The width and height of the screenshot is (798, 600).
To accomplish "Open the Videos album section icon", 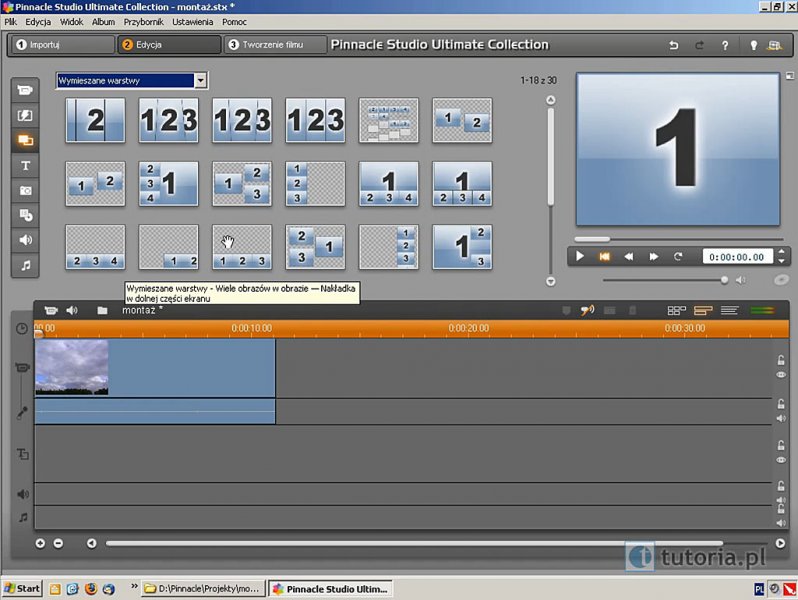I will click(x=25, y=90).
